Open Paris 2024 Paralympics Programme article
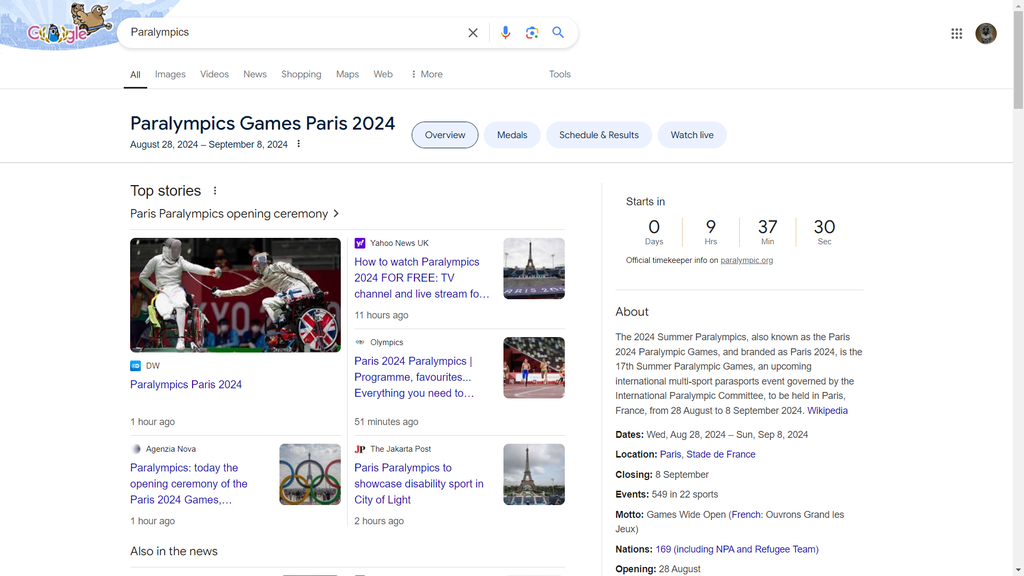The height and width of the screenshot is (576, 1024). coord(414,377)
